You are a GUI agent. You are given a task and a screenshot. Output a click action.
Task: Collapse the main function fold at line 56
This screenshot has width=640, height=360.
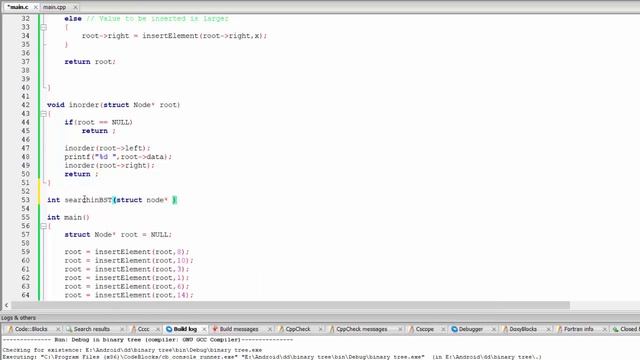click(x=43, y=226)
